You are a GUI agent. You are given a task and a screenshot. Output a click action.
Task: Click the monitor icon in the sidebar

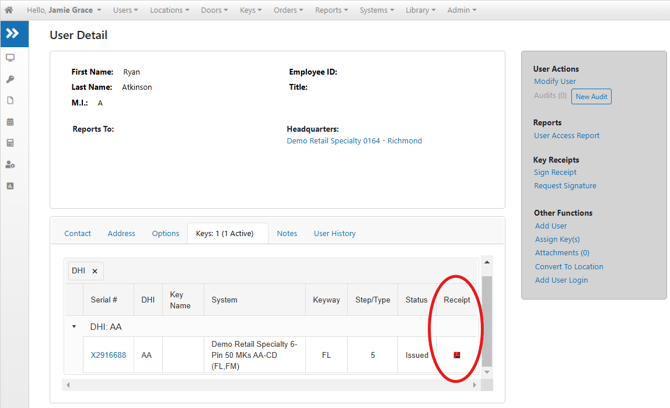[x=10, y=58]
